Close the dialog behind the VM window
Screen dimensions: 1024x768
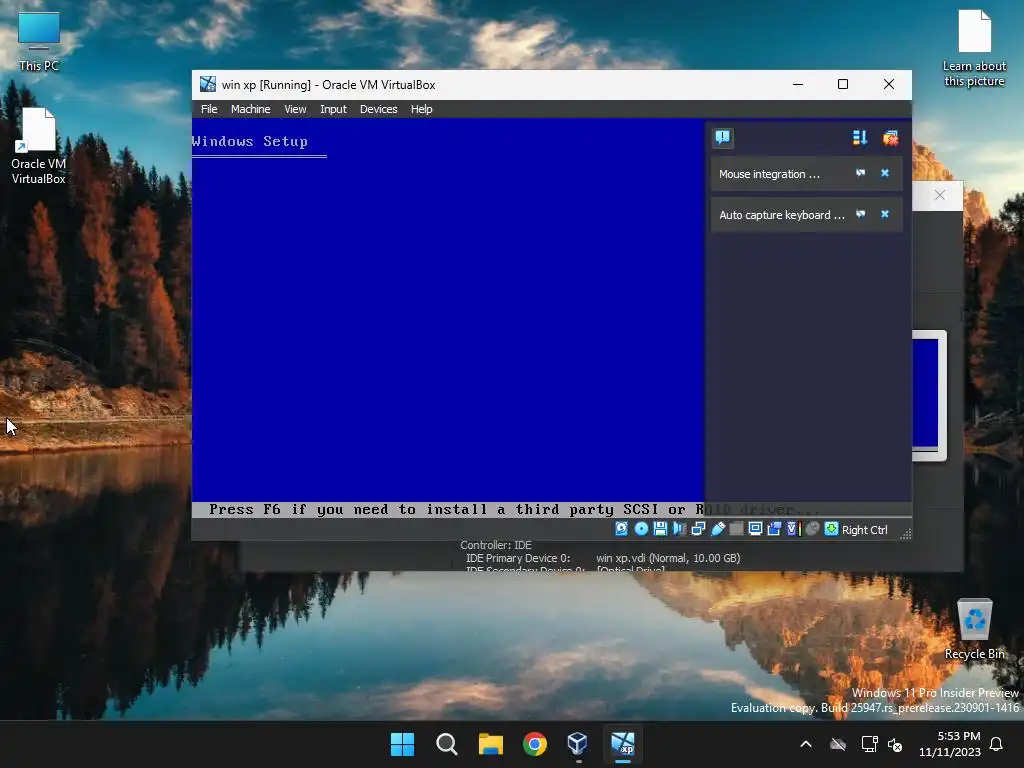(939, 195)
